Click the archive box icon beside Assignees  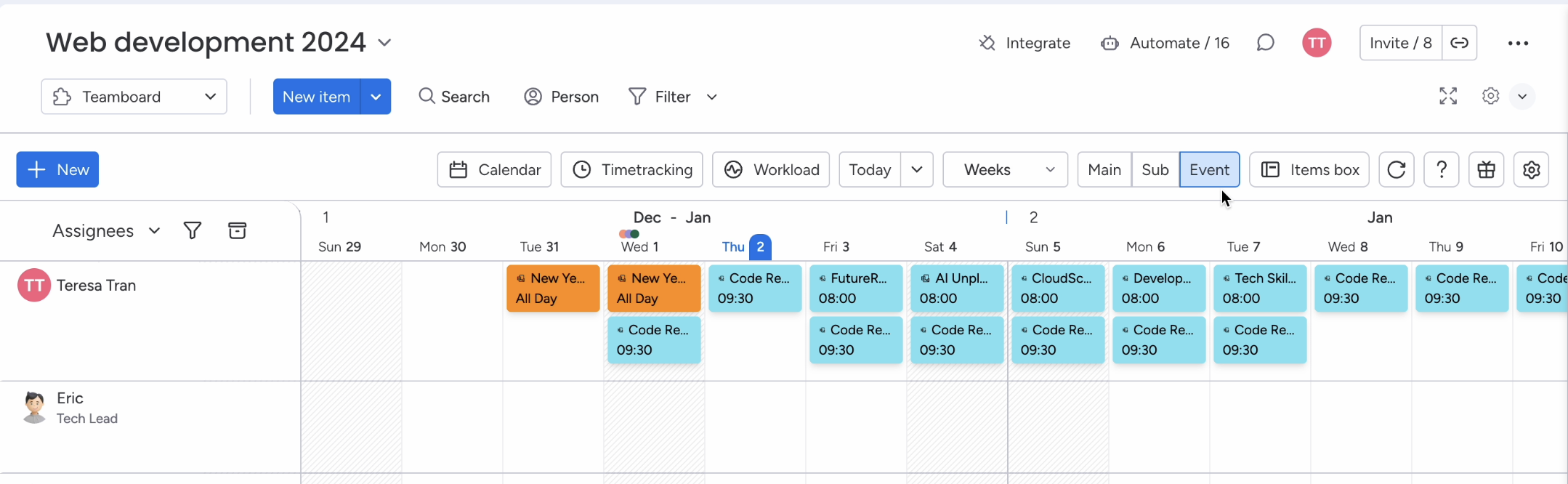tap(237, 231)
